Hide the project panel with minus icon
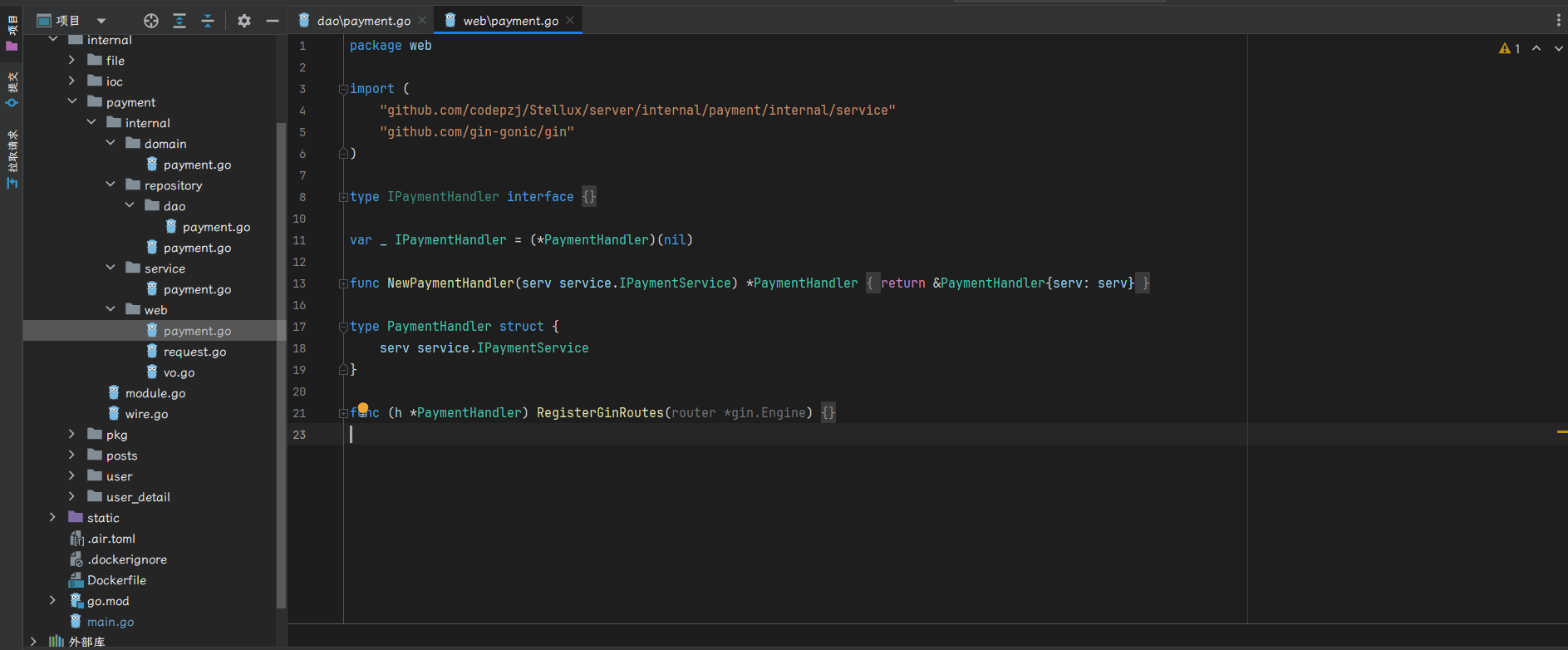 click(x=272, y=21)
